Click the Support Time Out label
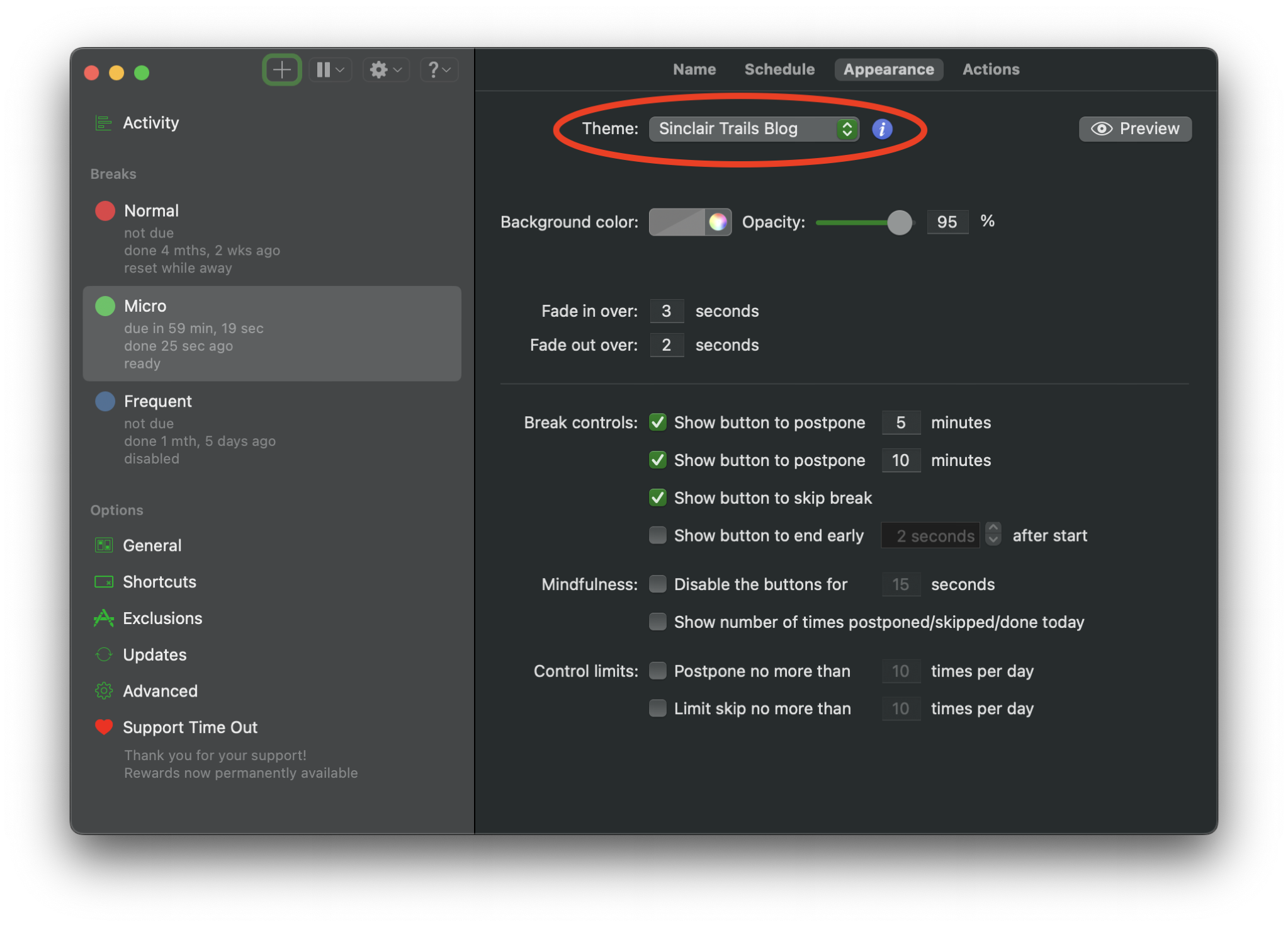Screen dimensions: 1288x927 click(x=190, y=727)
